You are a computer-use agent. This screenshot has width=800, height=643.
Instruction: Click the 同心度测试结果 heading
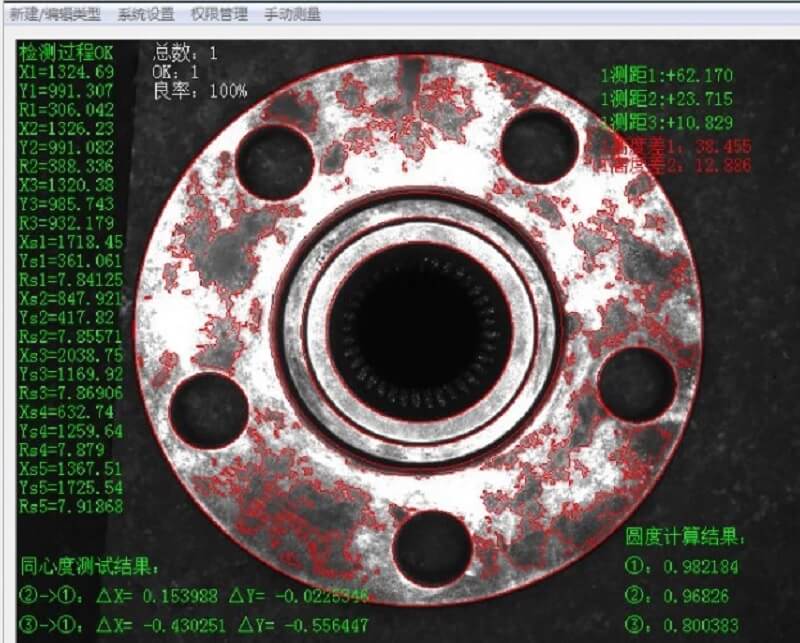click(x=90, y=567)
